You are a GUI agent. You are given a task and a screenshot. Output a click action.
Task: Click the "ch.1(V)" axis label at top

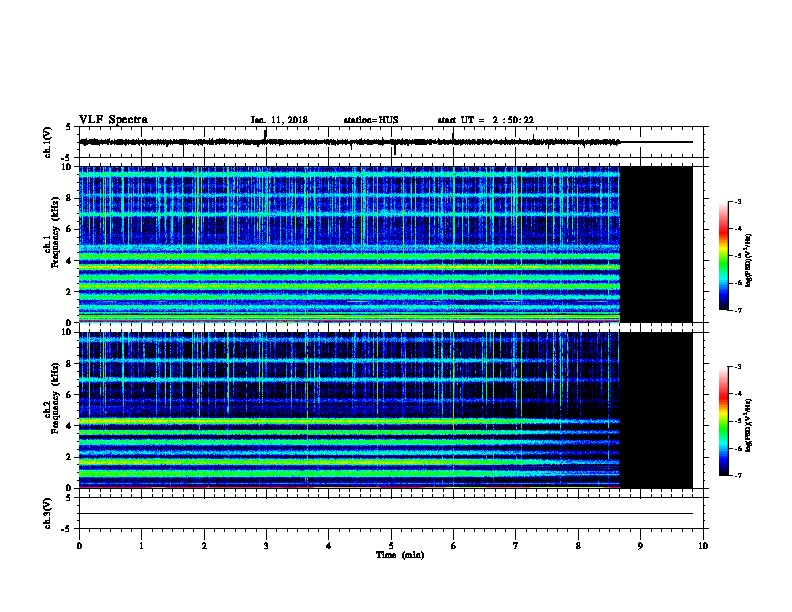47,142
